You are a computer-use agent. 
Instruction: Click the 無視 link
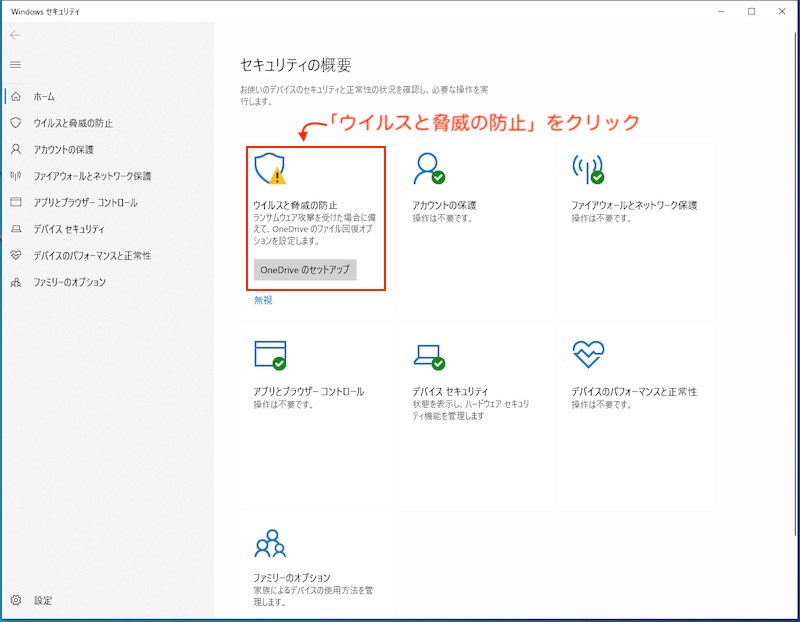263,300
